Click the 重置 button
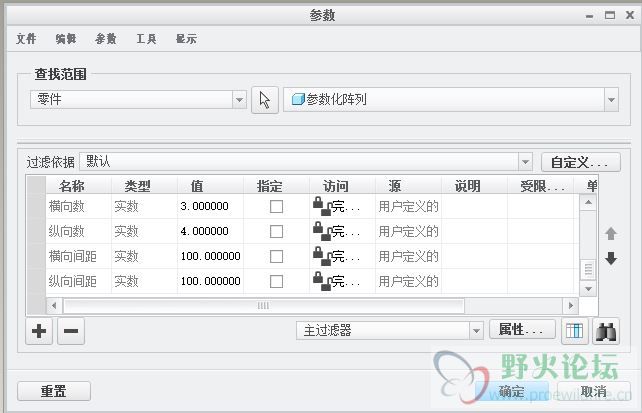Image resolution: width=642 pixels, height=413 pixels. click(54, 391)
